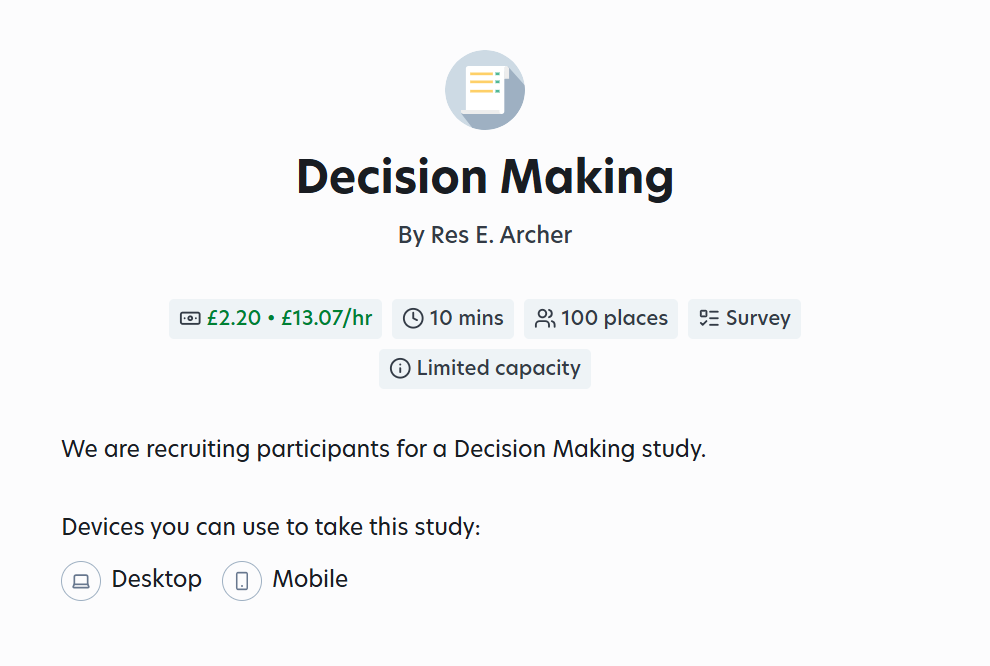Click the checklist icon beside Survey
Viewport: 990px width, 666px height.
tap(709, 318)
